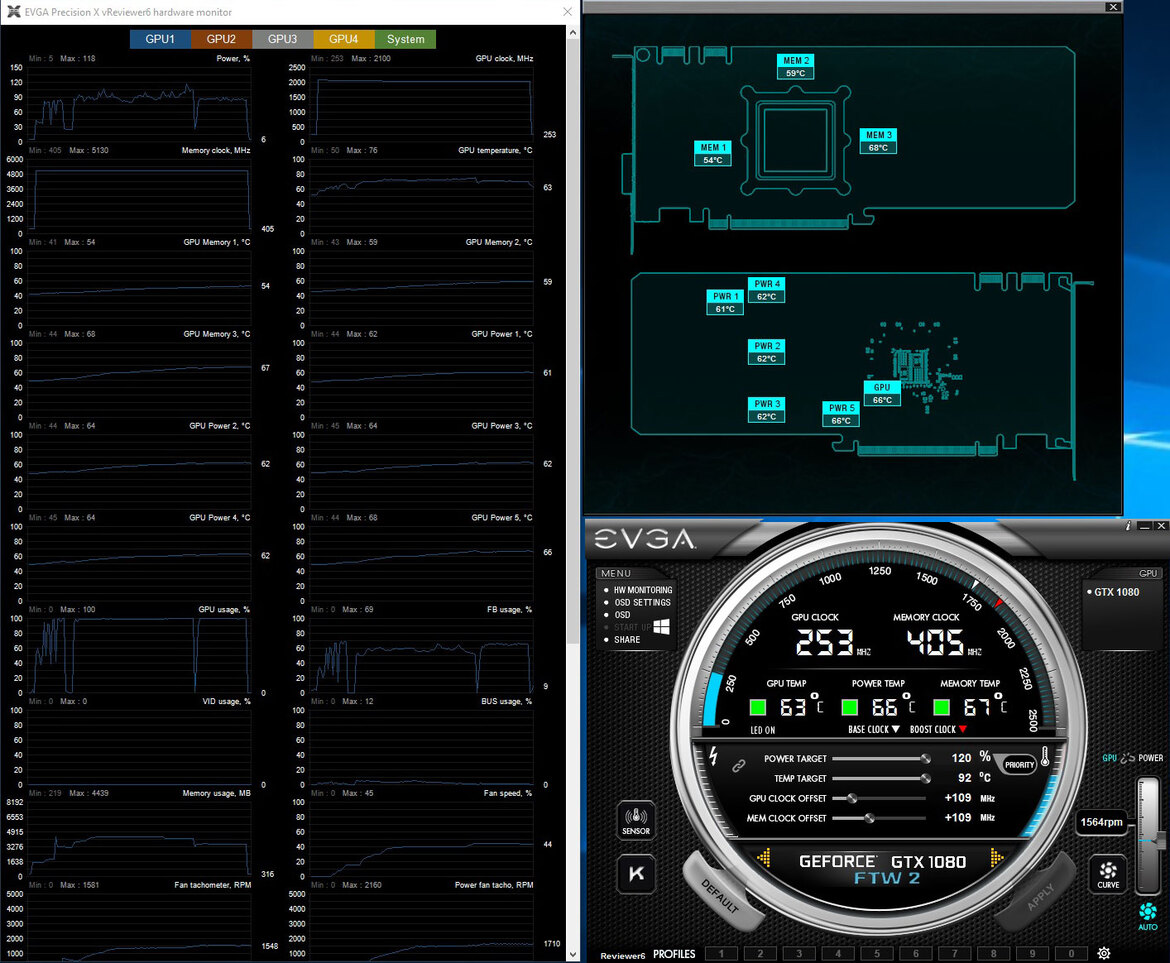
Task: Adjust the Temp Target slider
Action: pyautogui.click(x=880, y=778)
